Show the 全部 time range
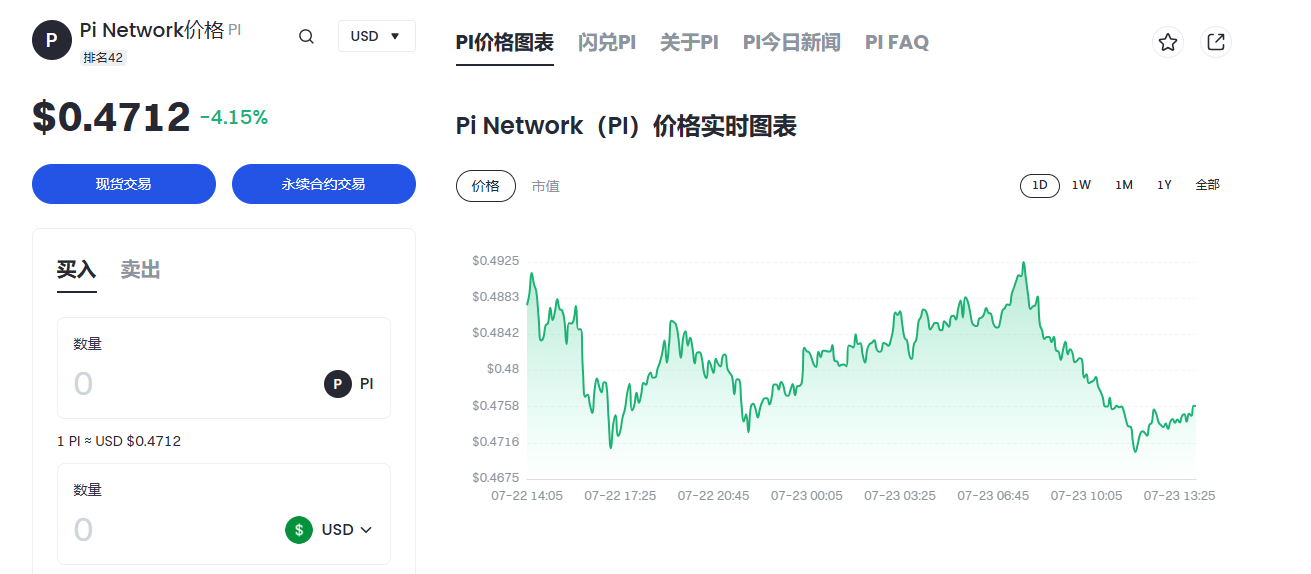The width and height of the screenshot is (1311, 574). 1207,185
